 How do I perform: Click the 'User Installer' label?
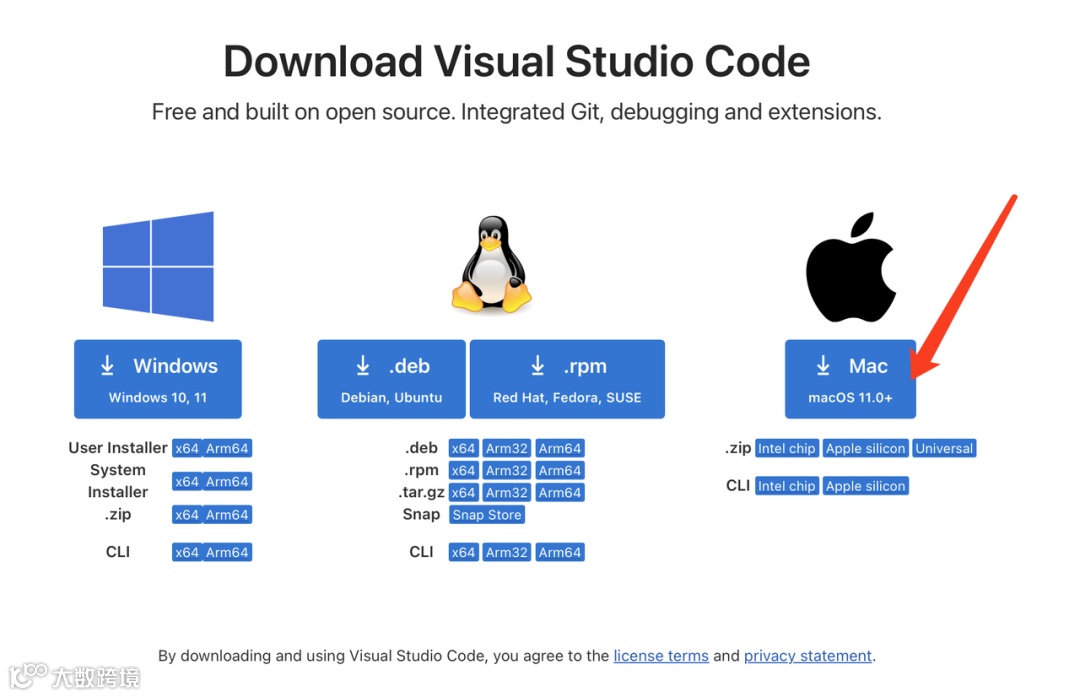point(118,448)
